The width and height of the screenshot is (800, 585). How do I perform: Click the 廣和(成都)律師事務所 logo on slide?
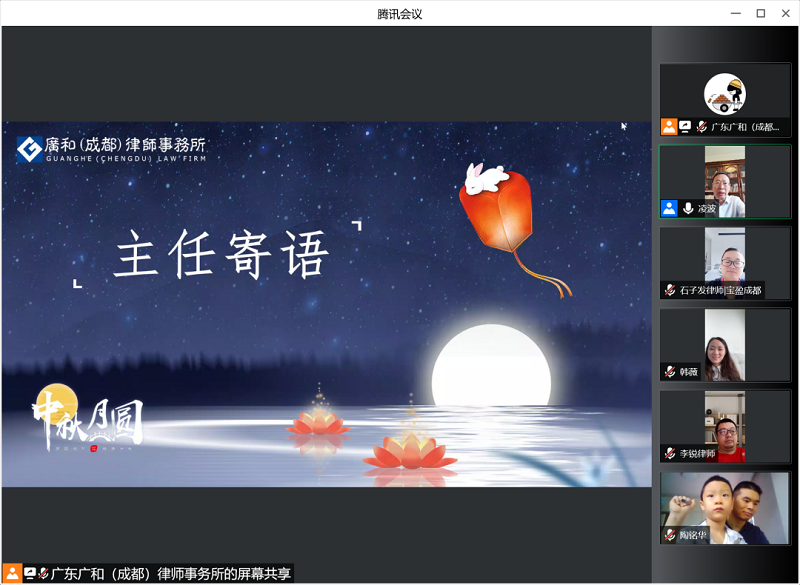(111, 149)
